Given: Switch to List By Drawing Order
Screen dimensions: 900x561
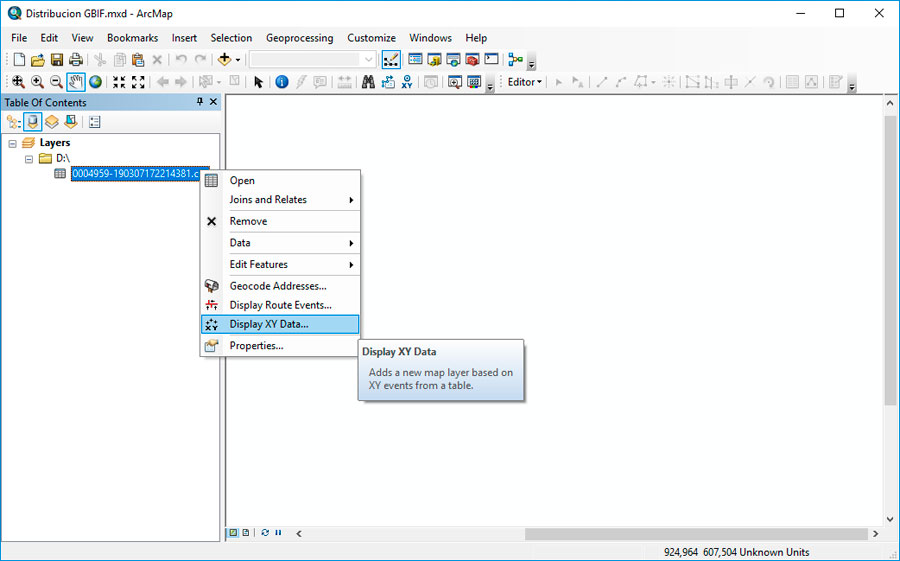Looking at the screenshot, I should (13, 122).
